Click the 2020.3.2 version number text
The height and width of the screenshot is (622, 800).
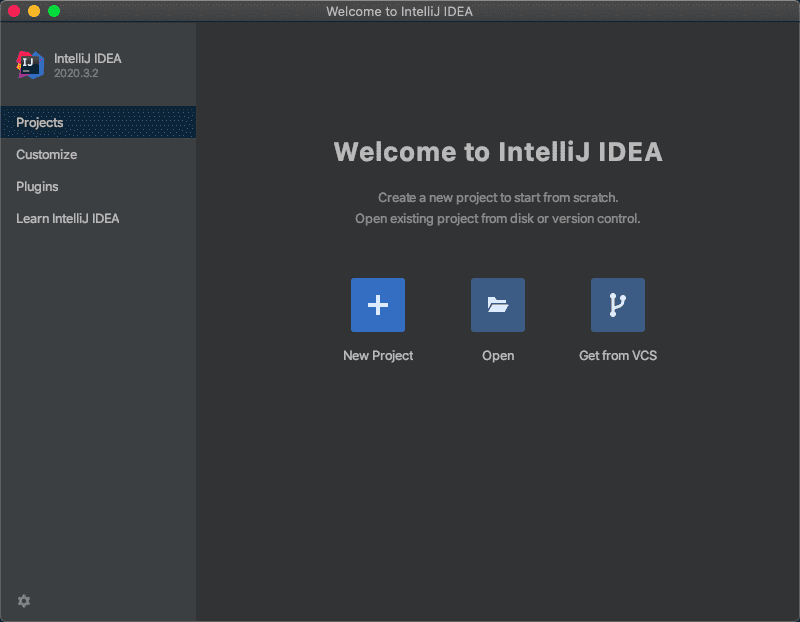[x=76, y=74]
